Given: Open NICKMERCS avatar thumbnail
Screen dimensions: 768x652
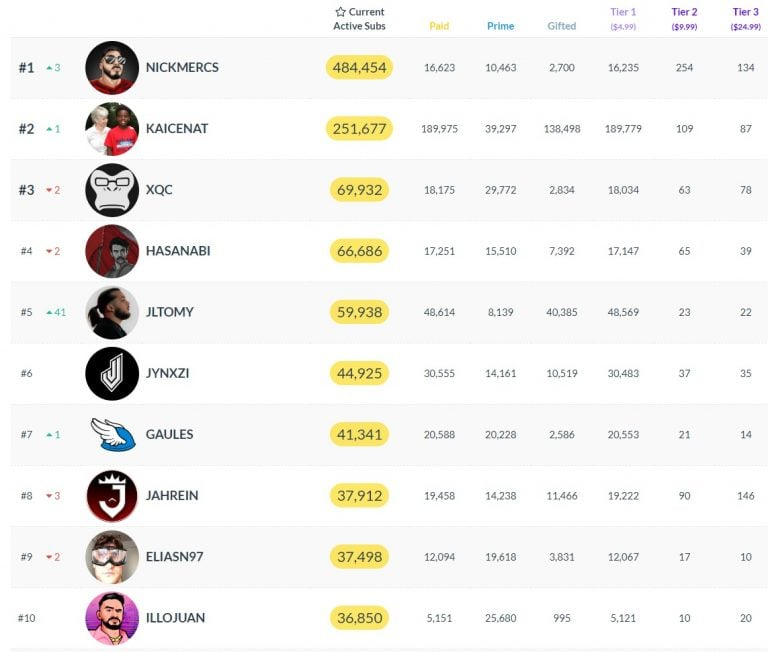Looking at the screenshot, I should (112, 68).
